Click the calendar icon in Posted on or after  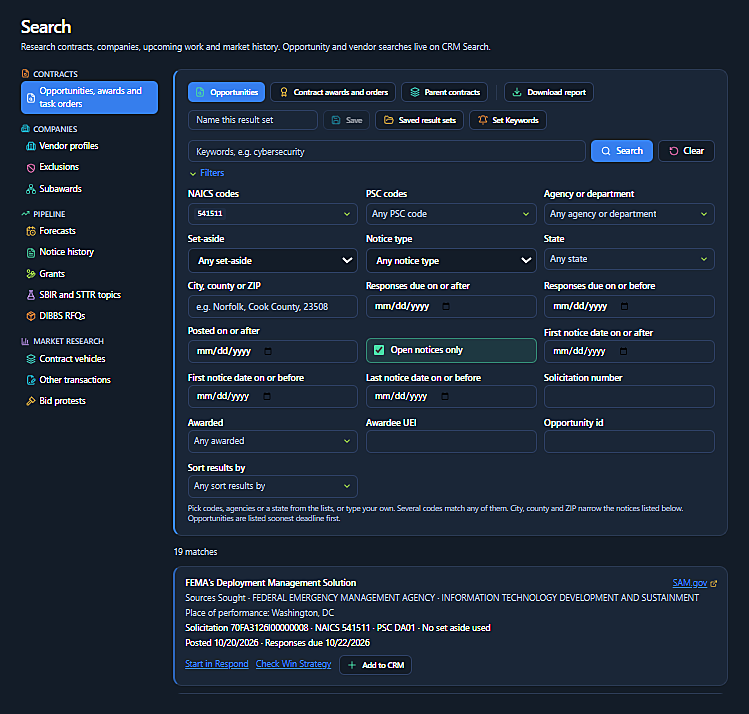pyautogui.click(x=268, y=352)
